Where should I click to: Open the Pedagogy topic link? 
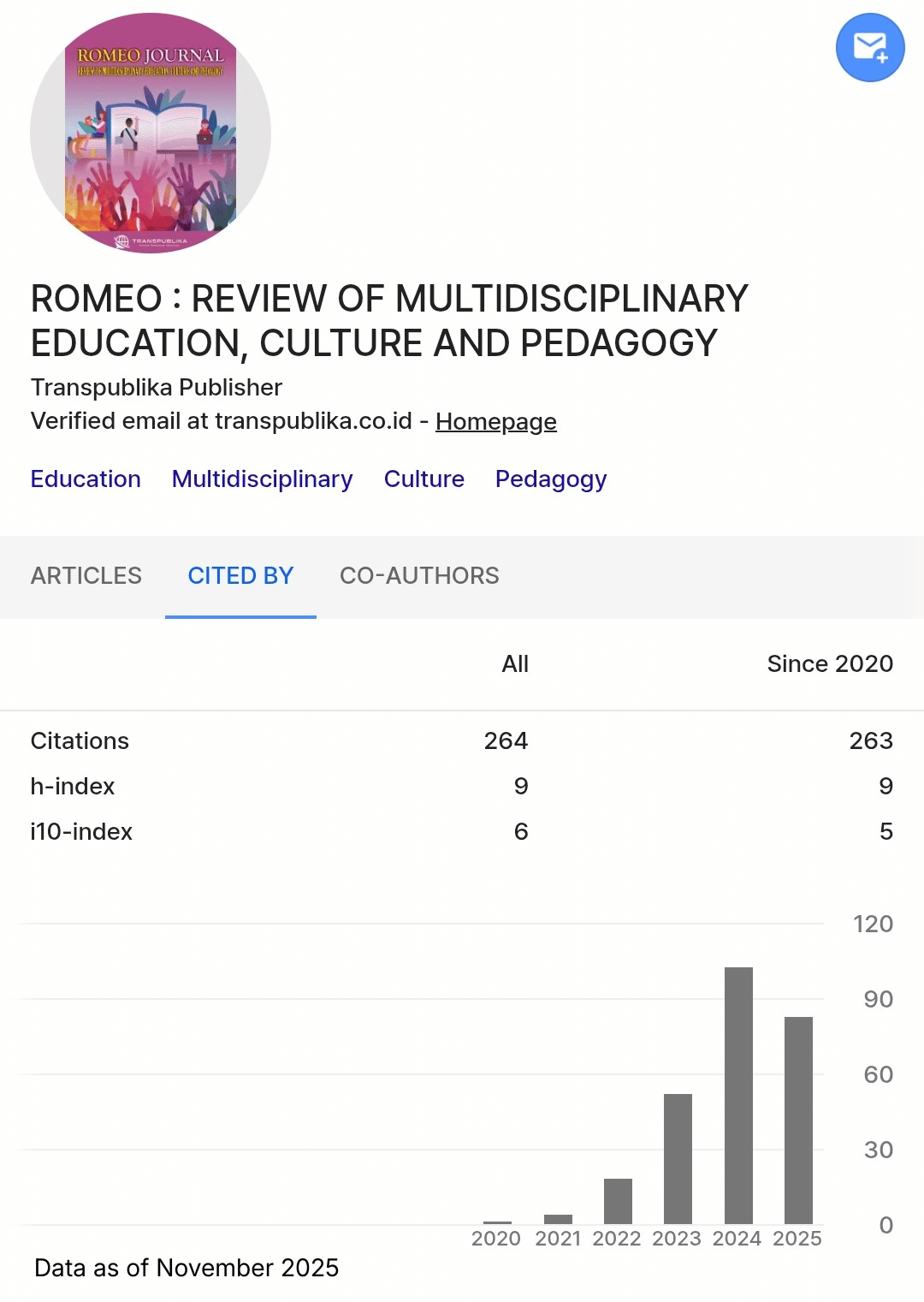550,479
